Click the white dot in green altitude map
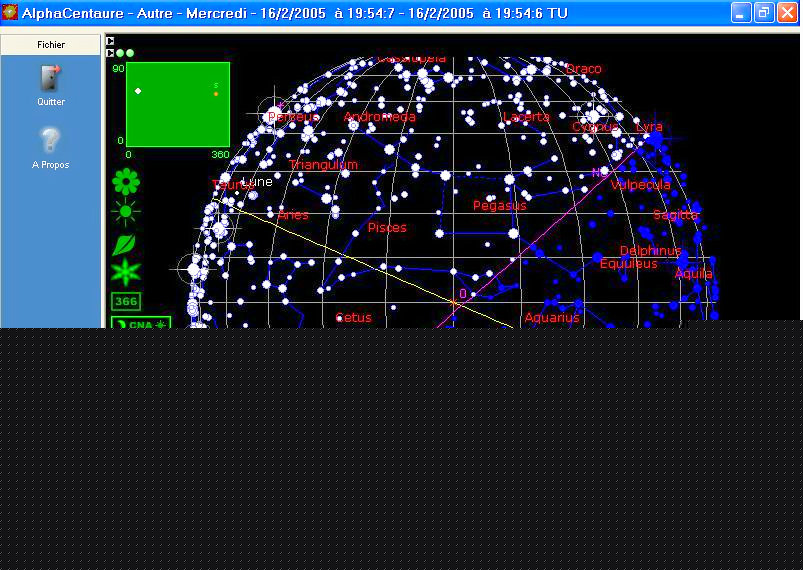The height and width of the screenshot is (570, 803). pos(138,91)
